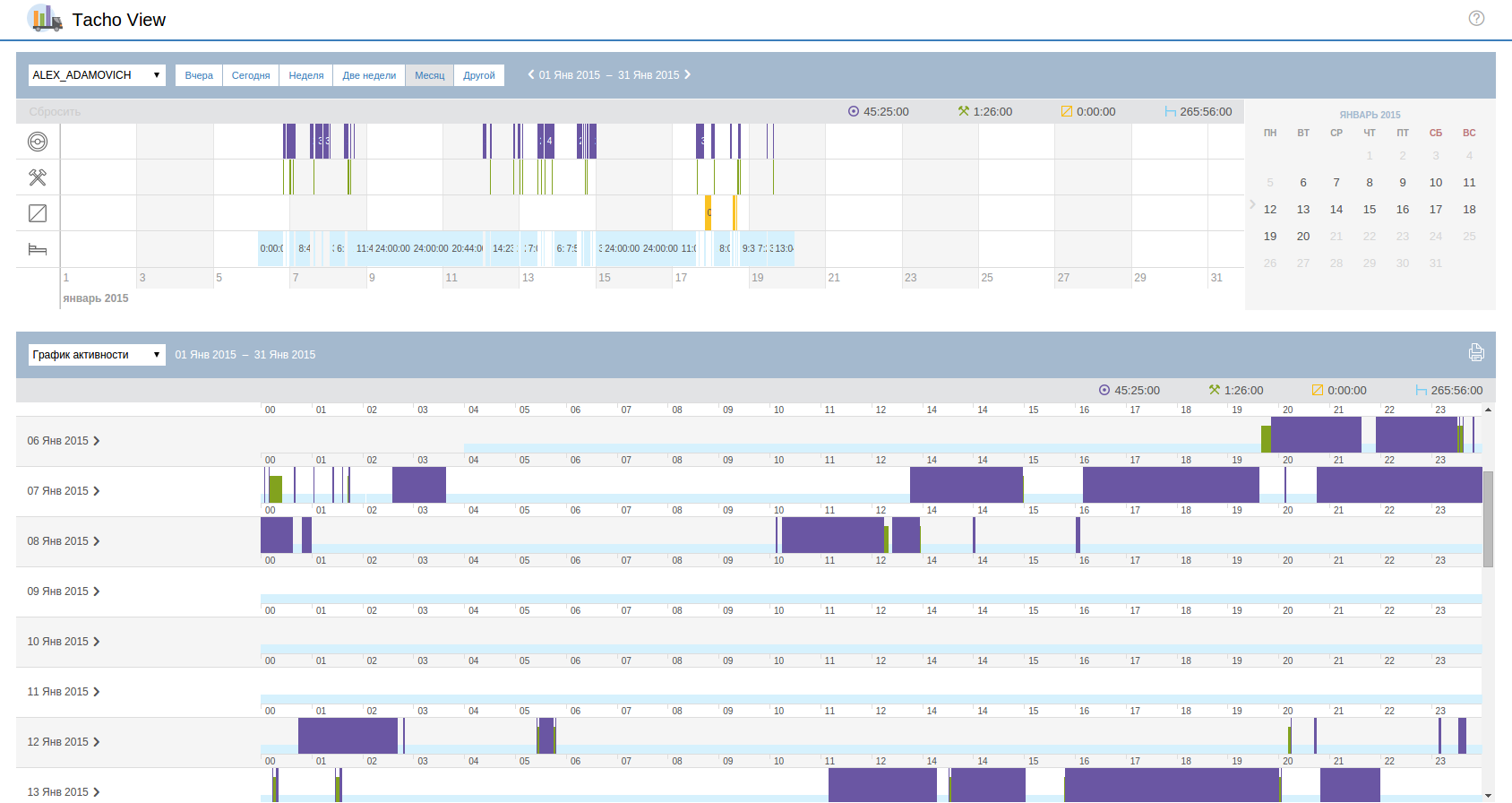The image size is (1512, 803).
Task: Click the rest bed row icon
Action: [38, 249]
